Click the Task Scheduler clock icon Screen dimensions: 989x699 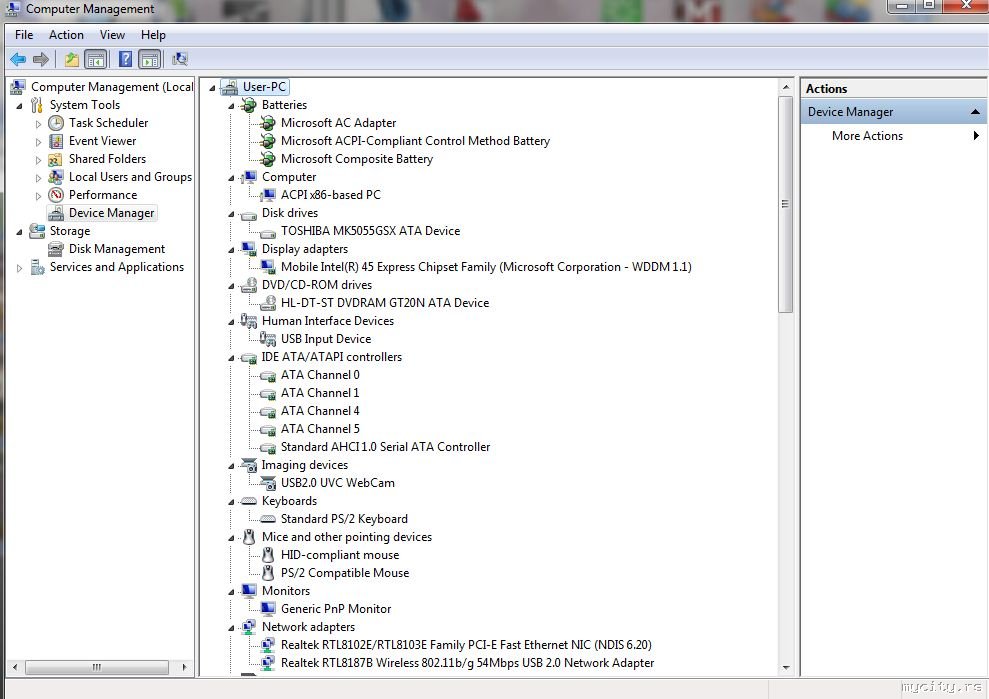tap(56, 123)
